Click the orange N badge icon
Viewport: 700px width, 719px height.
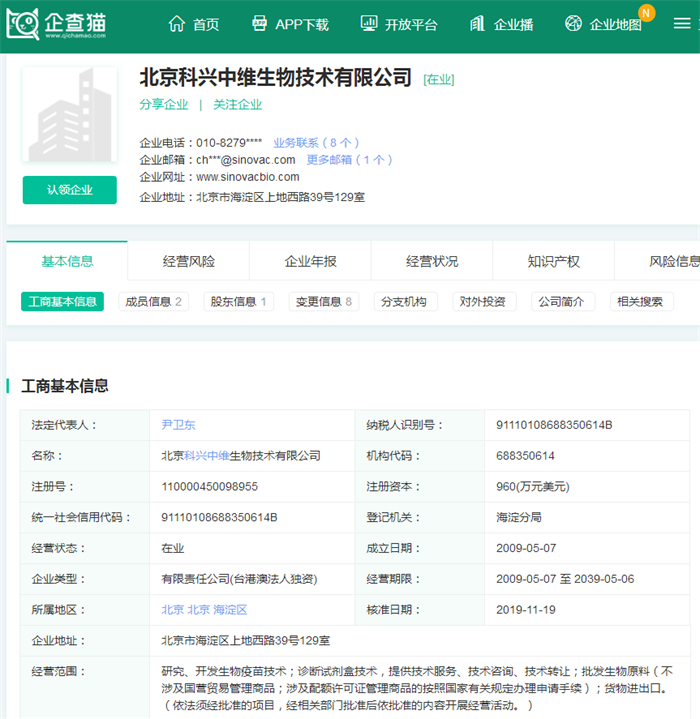tap(646, 13)
